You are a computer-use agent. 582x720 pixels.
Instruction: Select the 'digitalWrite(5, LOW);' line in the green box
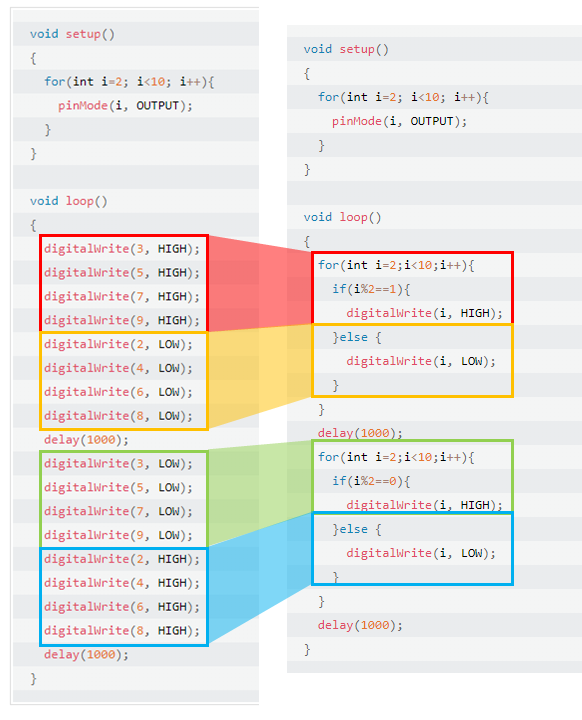pos(118,488)
